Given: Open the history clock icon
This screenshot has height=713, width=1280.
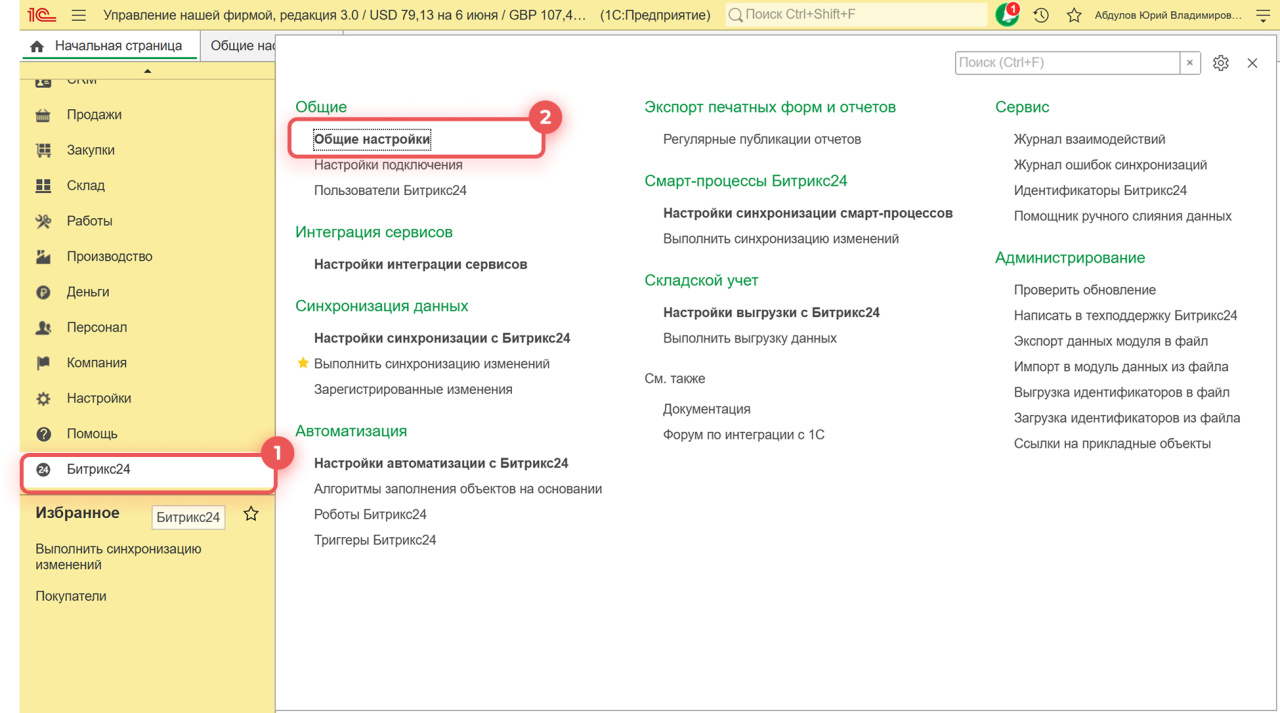Looking at the screenshot, I should click(1041, 15).
